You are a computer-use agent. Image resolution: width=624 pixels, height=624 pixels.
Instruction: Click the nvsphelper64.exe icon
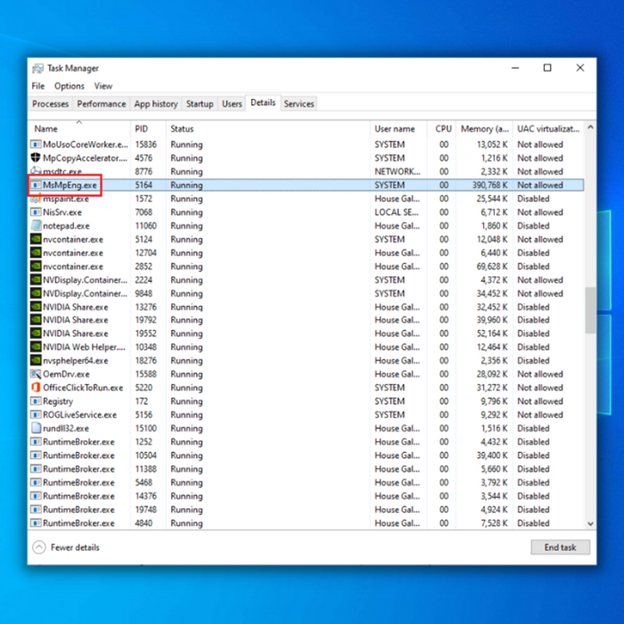tap(36, 361)
